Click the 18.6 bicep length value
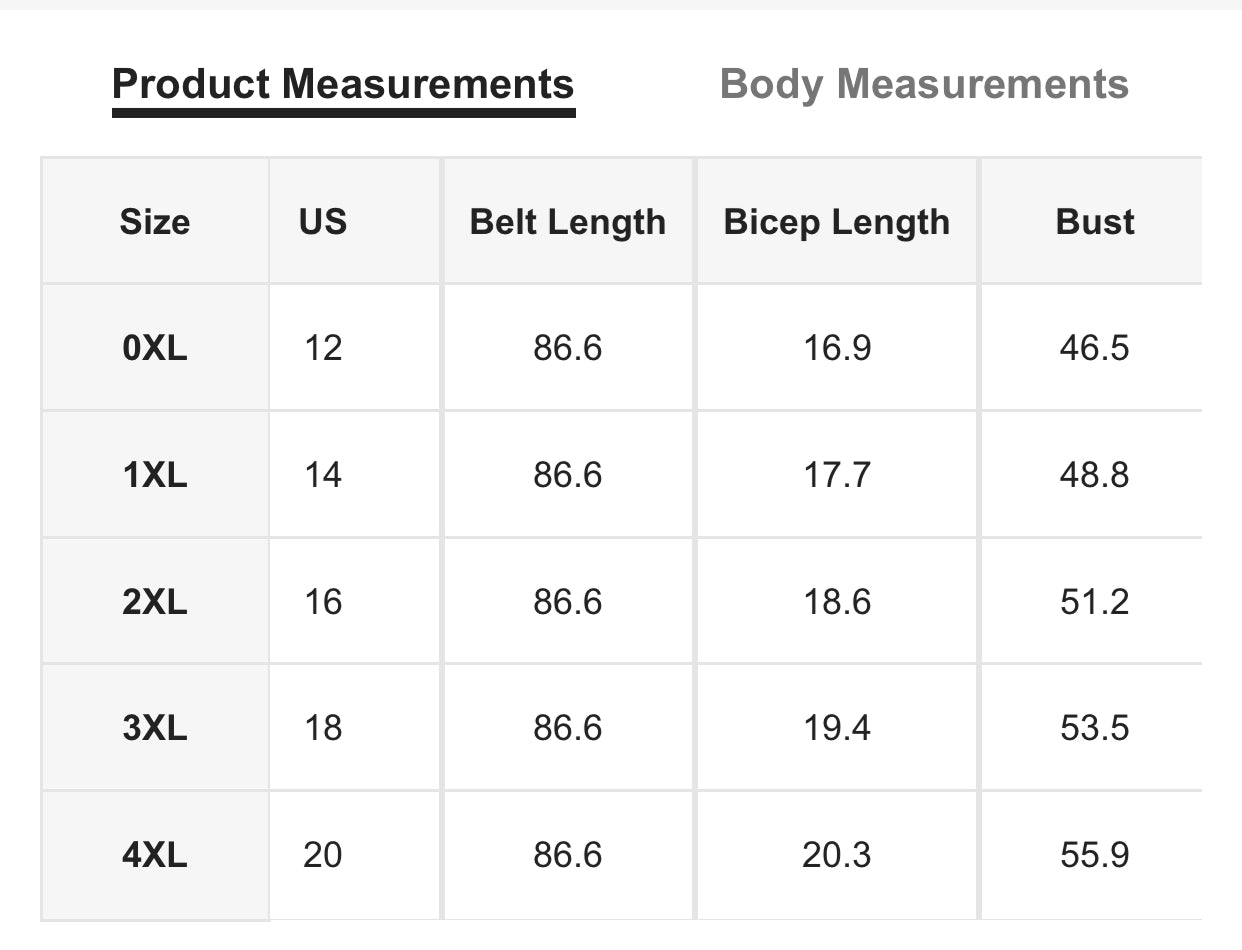 click(837, 602)
